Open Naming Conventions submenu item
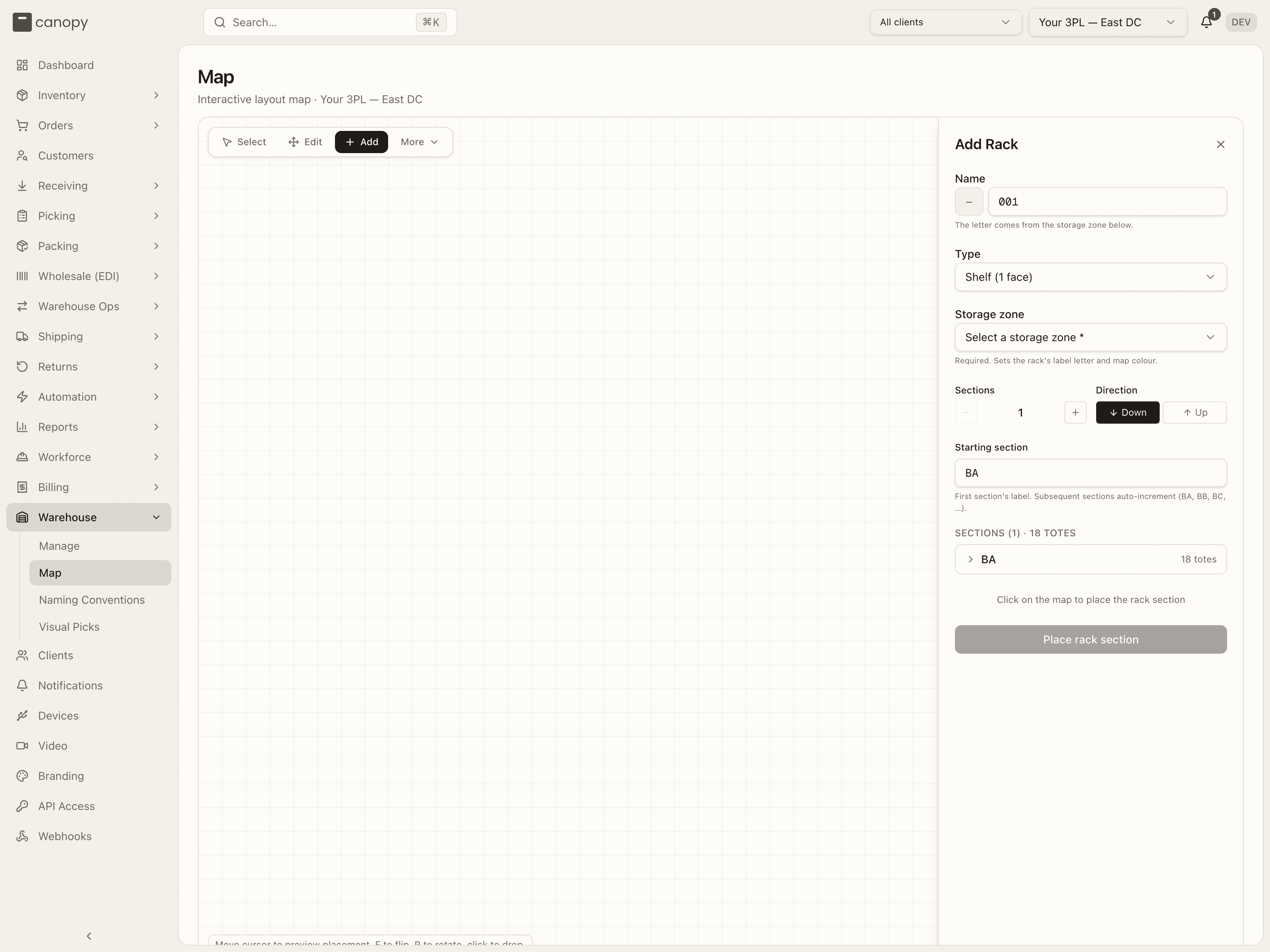The width and height of the screenshot is (1270, 952). [100, 600]
